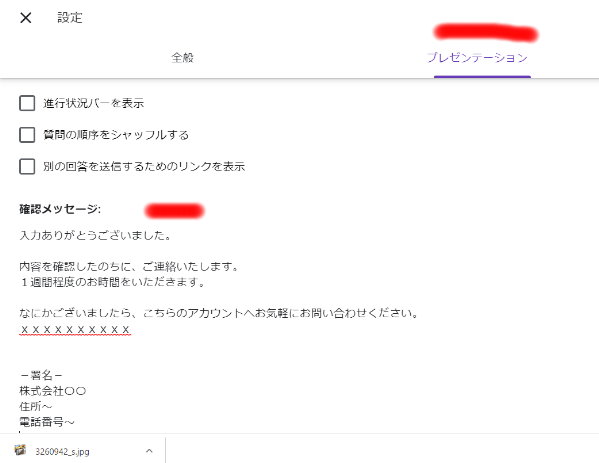The image size is (599, 463).
Task: Check the 別の回答を送信するためのリンクを表示 box
Action: pos(27,167)
